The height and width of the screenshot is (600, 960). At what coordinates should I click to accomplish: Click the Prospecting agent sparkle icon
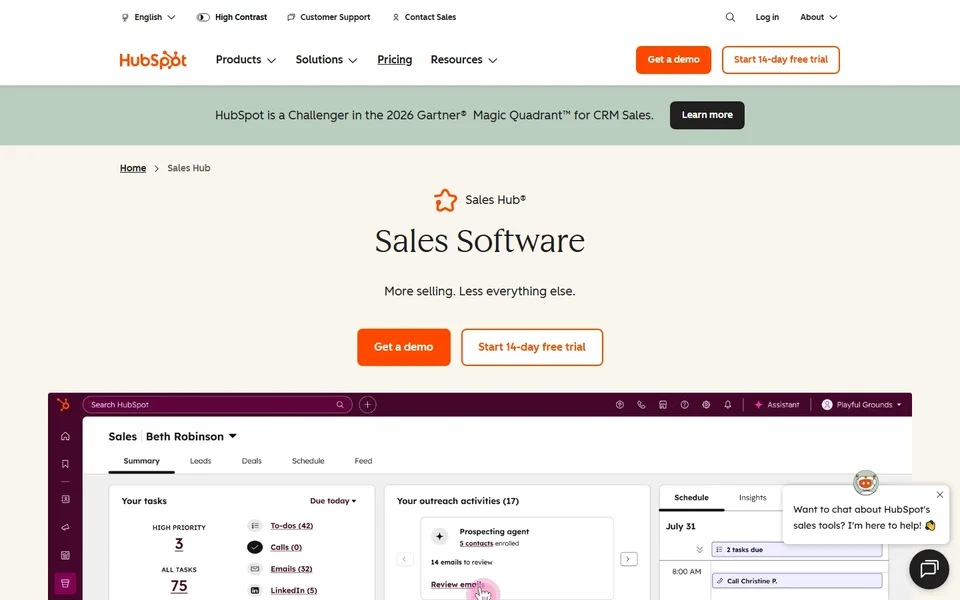pyautogui.click(x=440, y=537)
